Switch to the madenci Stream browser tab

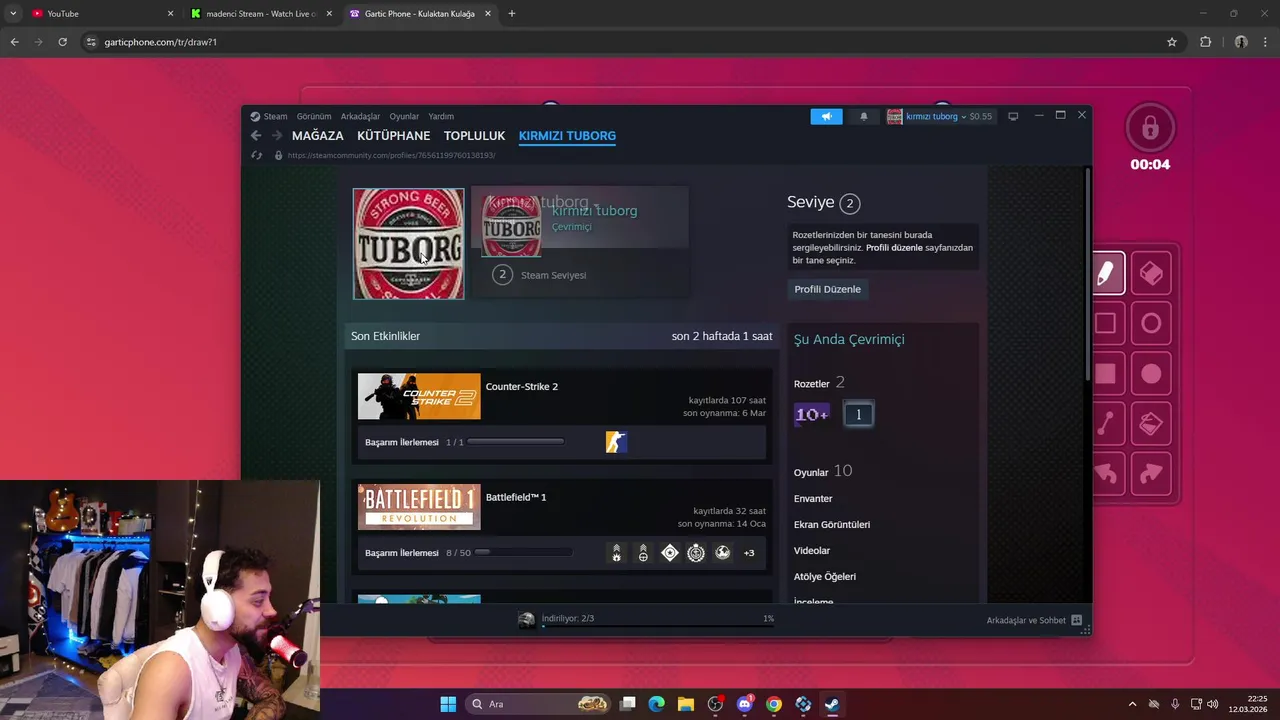click(262, 14)
